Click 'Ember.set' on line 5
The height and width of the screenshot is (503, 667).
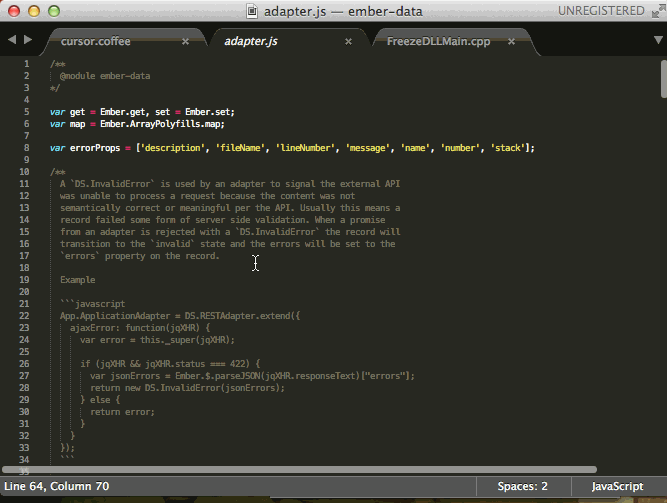click(208, 112)
